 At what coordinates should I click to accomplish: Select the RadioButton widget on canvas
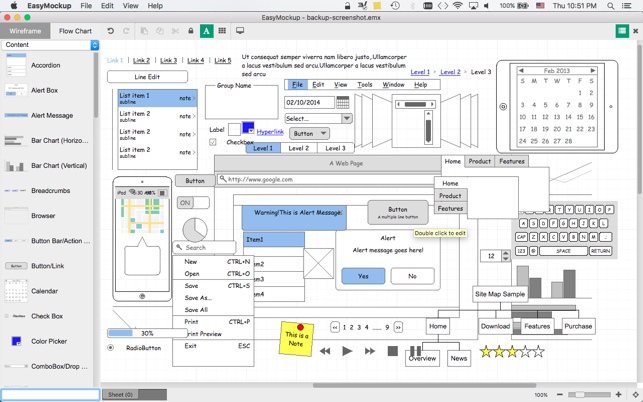click(x=110, y=348)
